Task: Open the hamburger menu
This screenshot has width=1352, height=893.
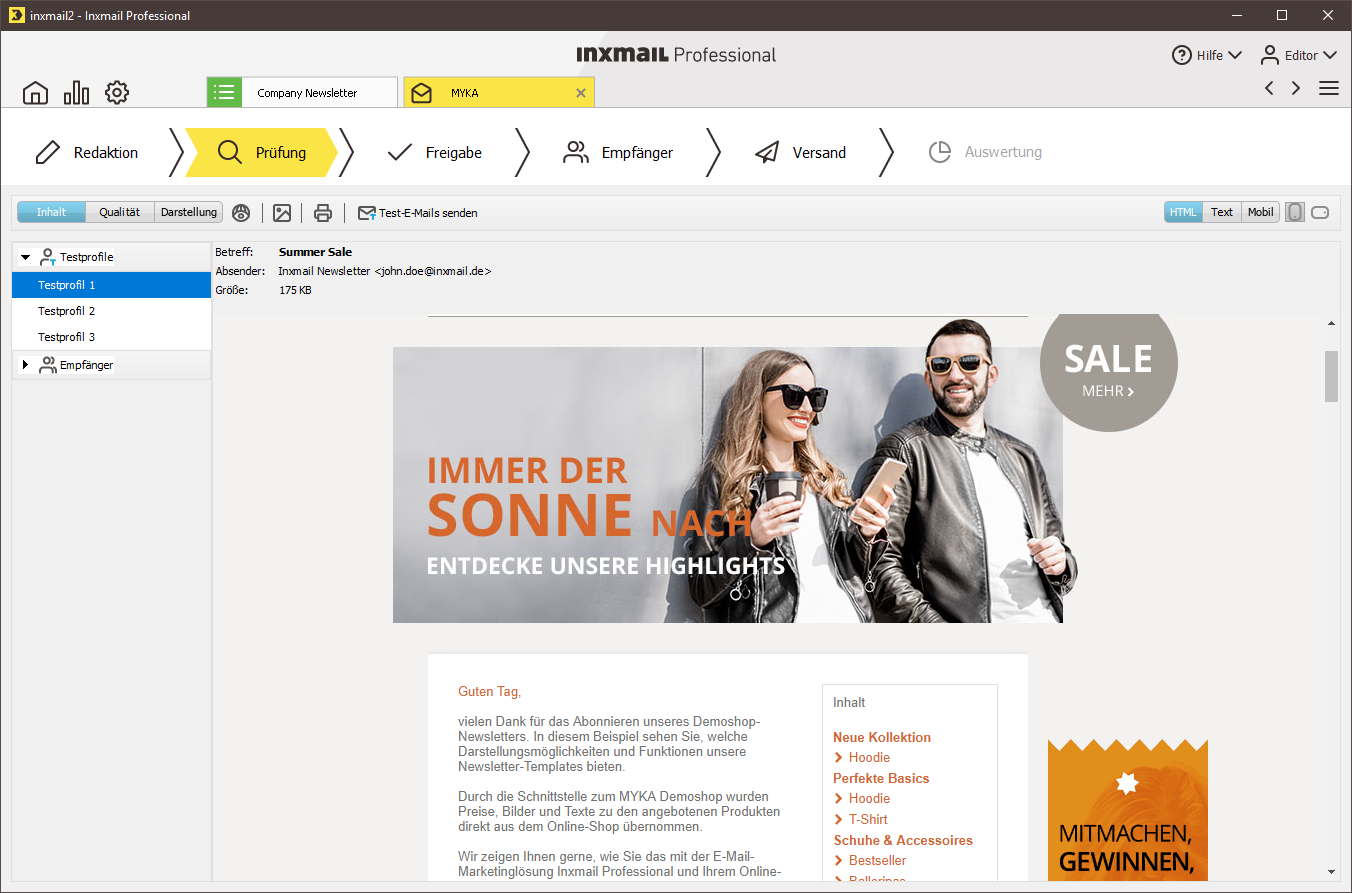Action: point(1329,88)
